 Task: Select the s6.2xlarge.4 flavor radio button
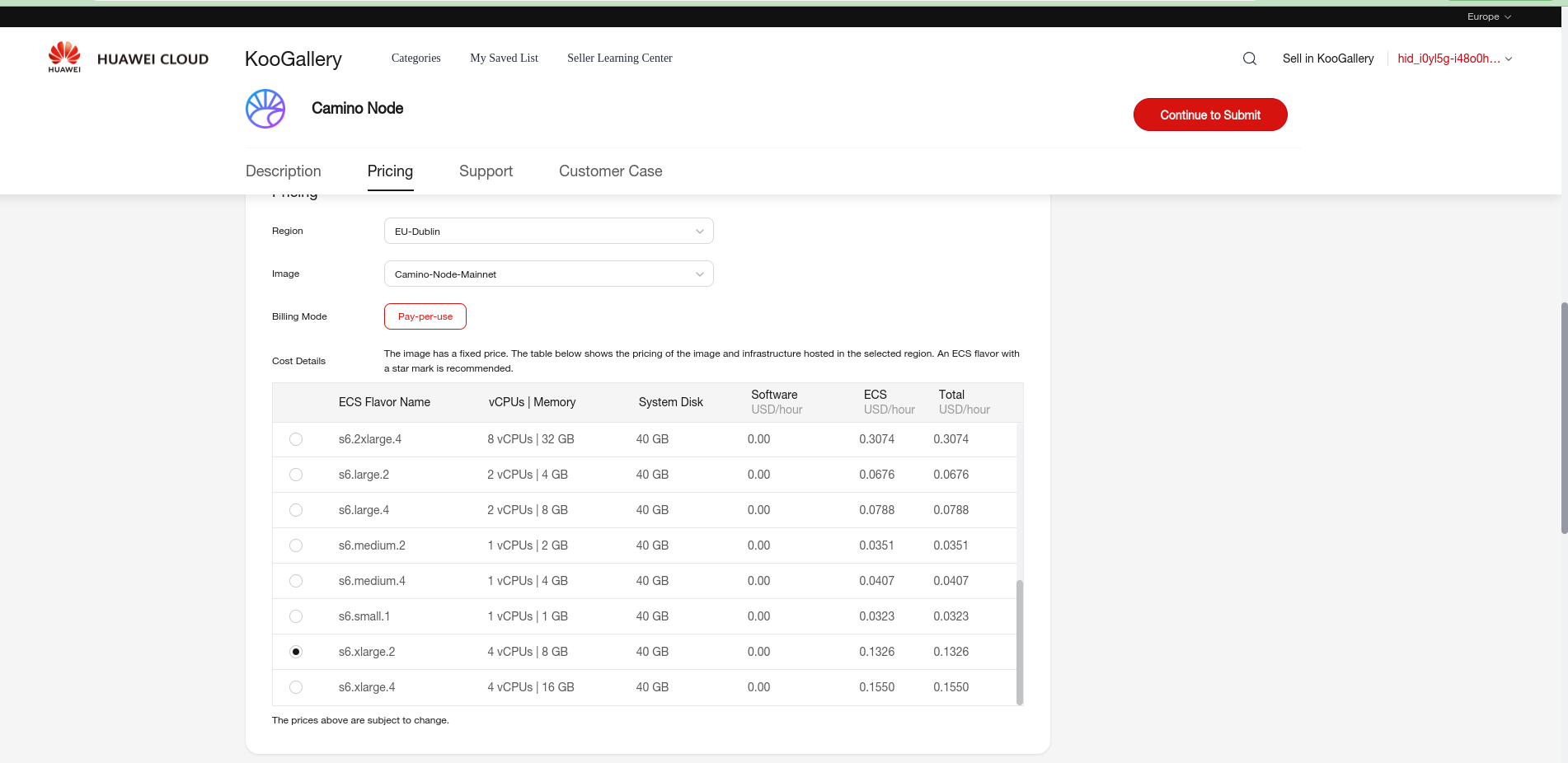point(296,439)
